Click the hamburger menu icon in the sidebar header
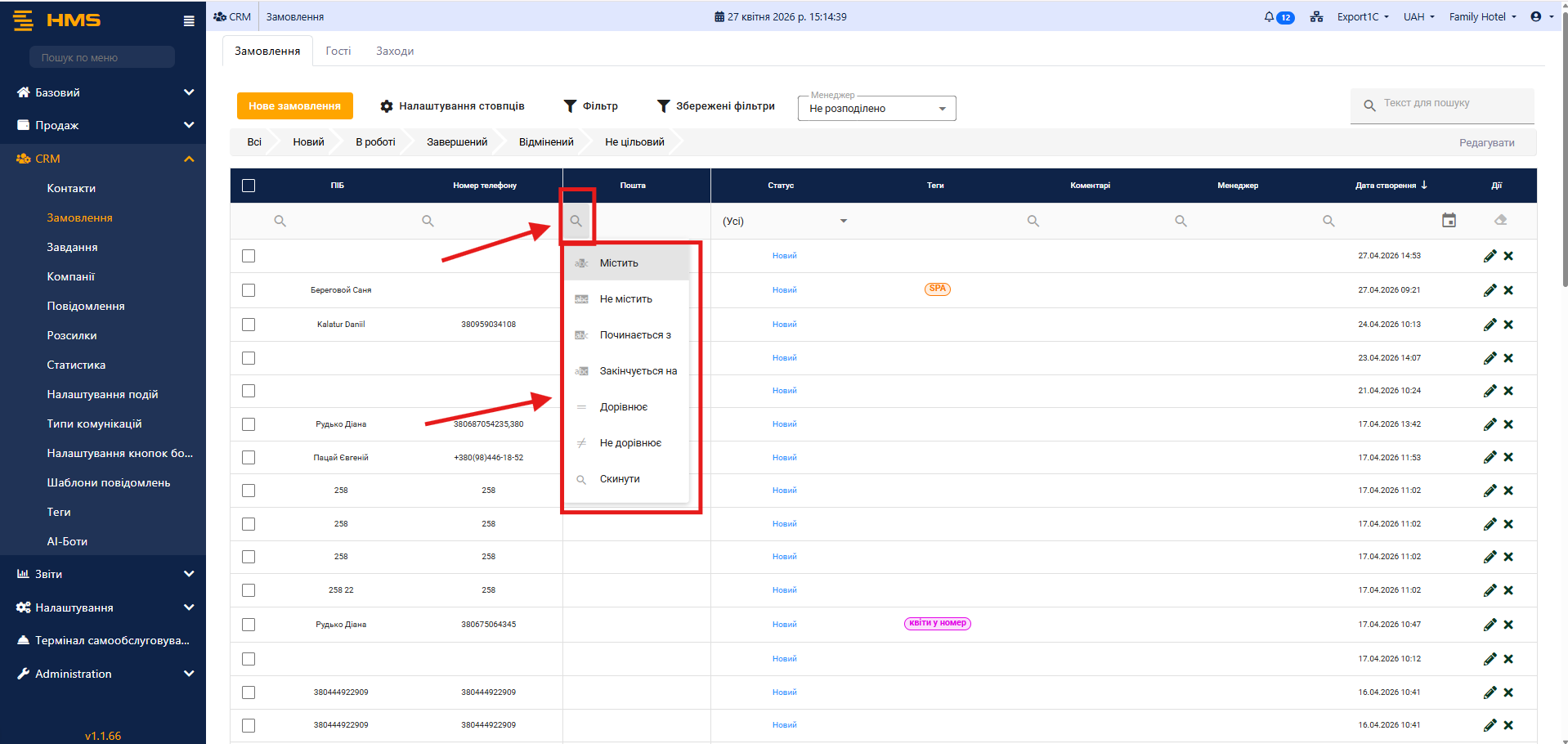 tap(189, 21)
